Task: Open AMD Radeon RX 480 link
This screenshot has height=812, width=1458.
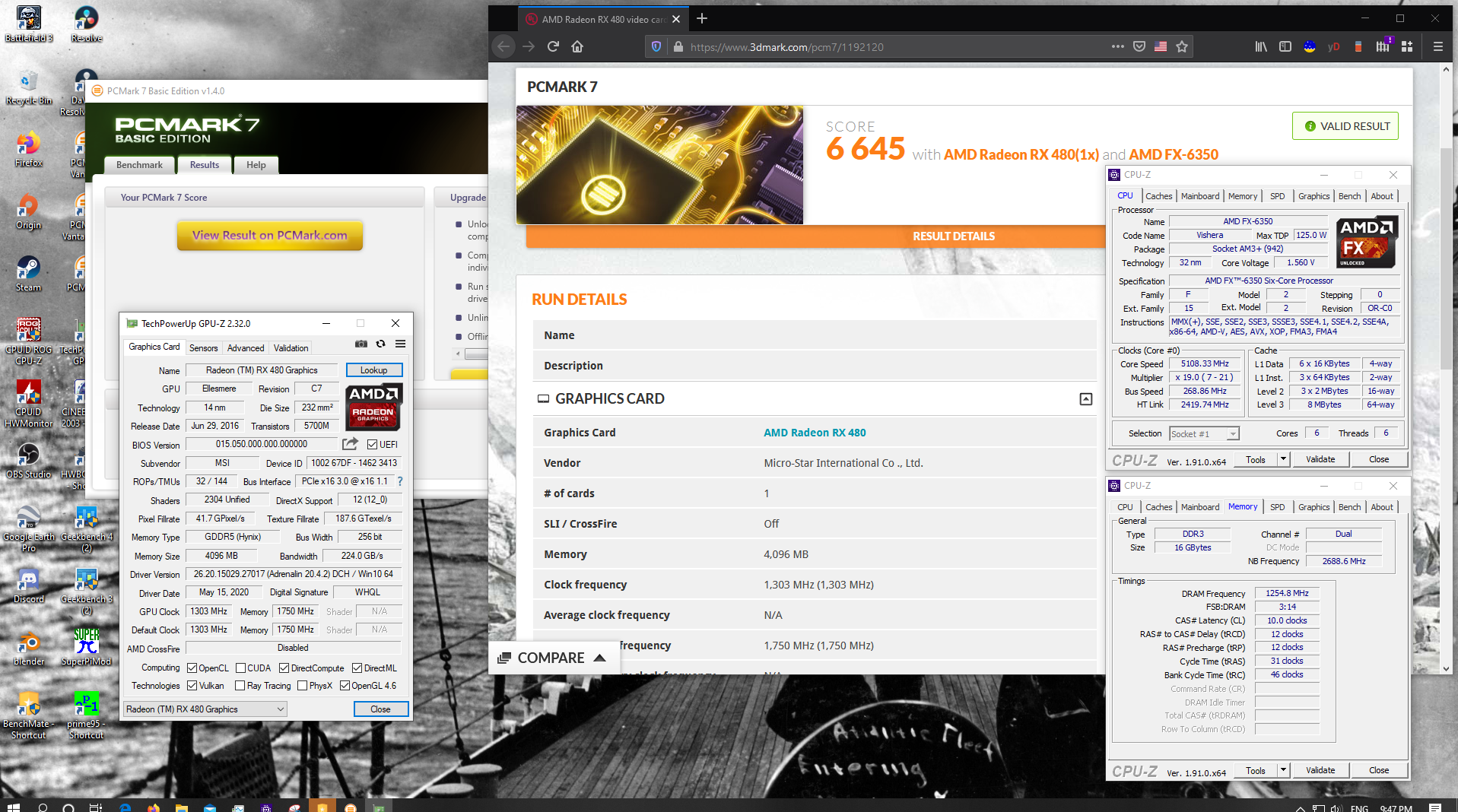Action: pos(815,433)
